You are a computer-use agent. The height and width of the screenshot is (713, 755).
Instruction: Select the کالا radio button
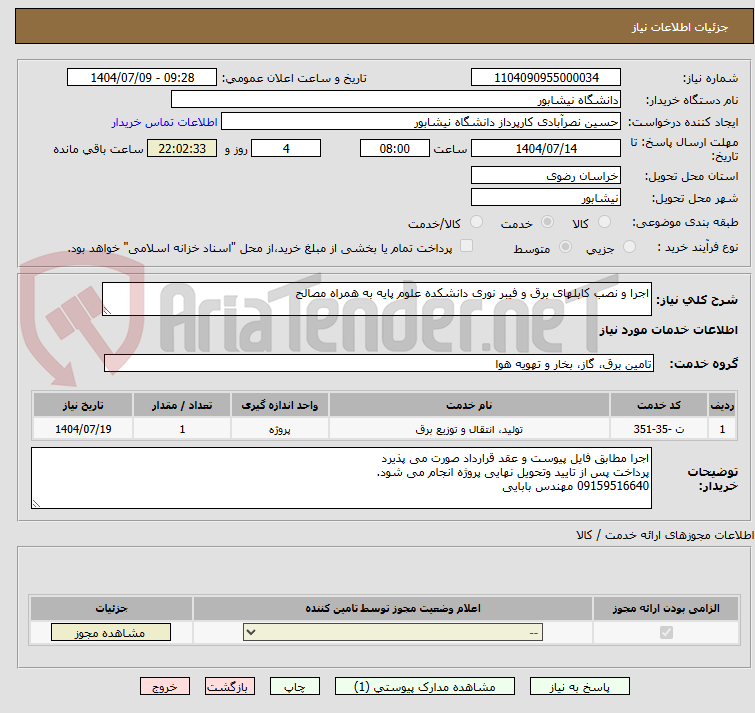(604, 222)
